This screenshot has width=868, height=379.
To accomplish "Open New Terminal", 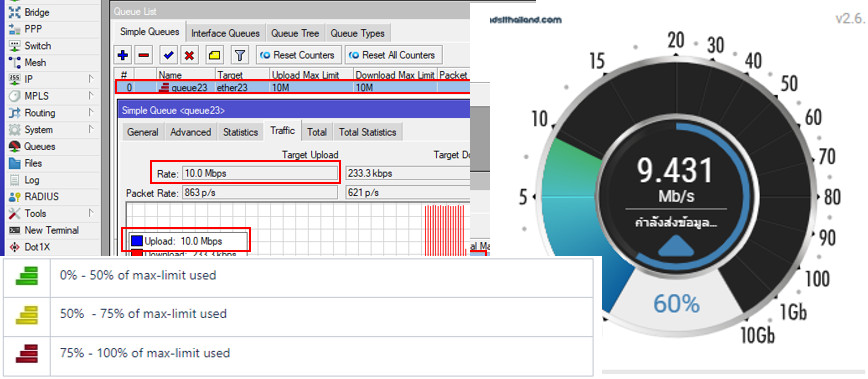I will (x=51, y=230).
